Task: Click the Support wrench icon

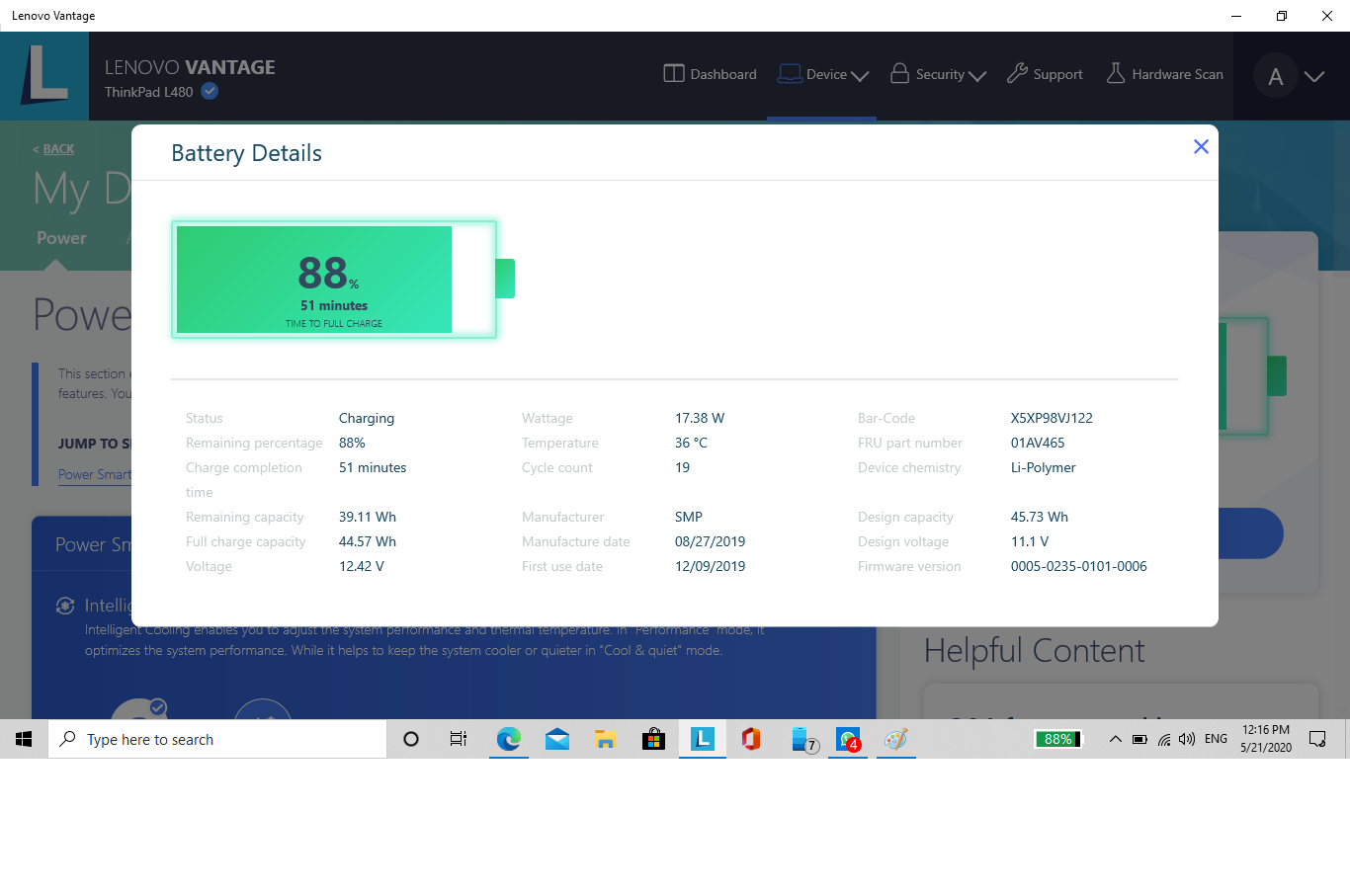Action: [1017, 74]
